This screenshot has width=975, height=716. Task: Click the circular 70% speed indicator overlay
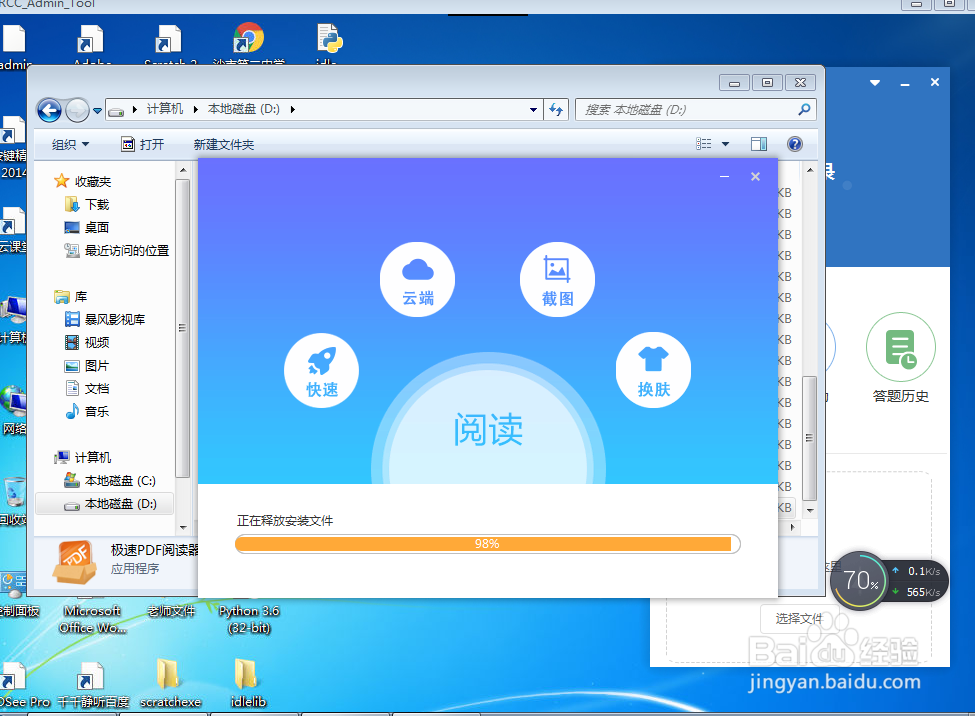click(x=862, y=580)
